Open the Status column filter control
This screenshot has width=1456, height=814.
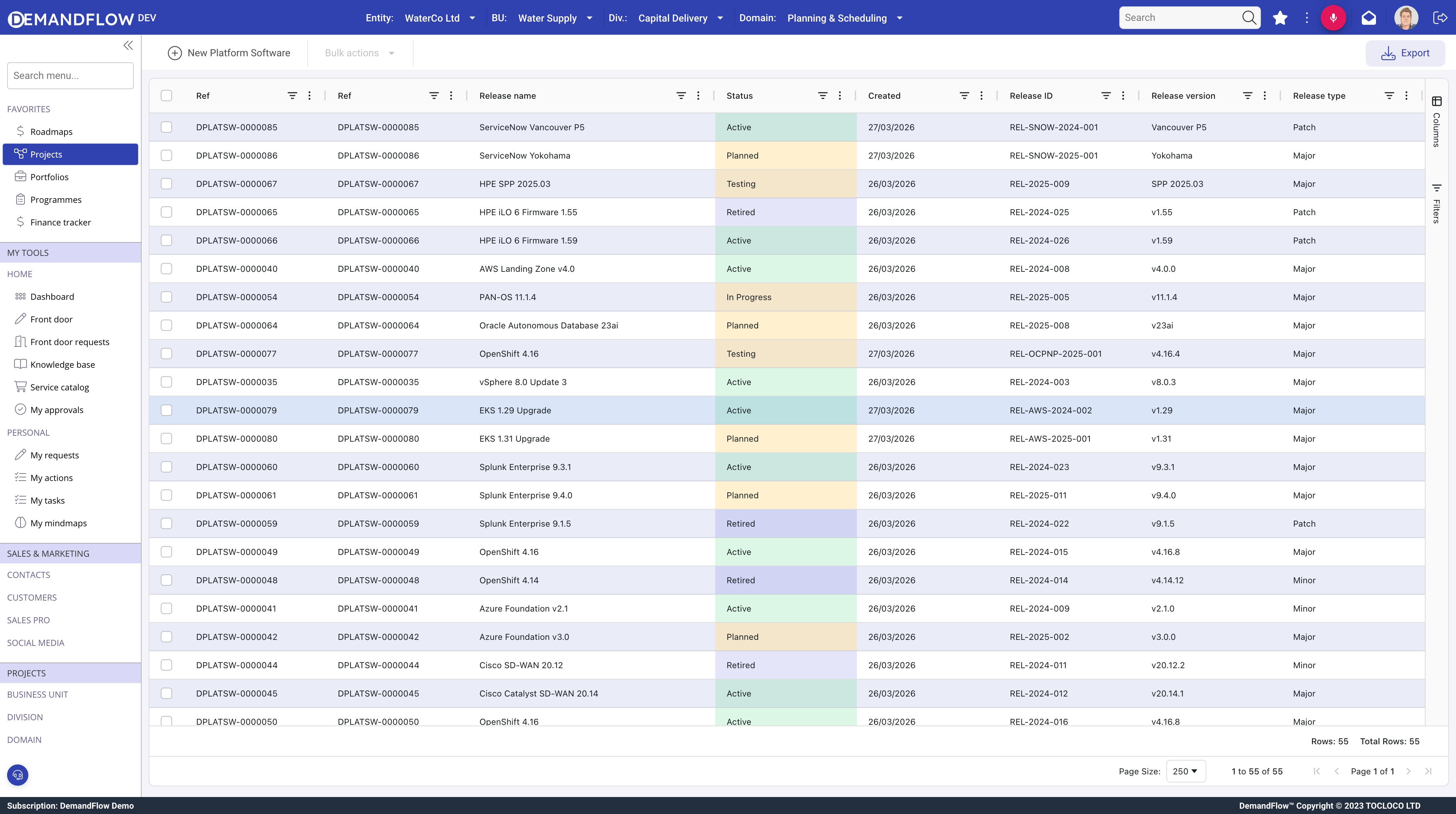pyautogui.click(x=823, y=96)
